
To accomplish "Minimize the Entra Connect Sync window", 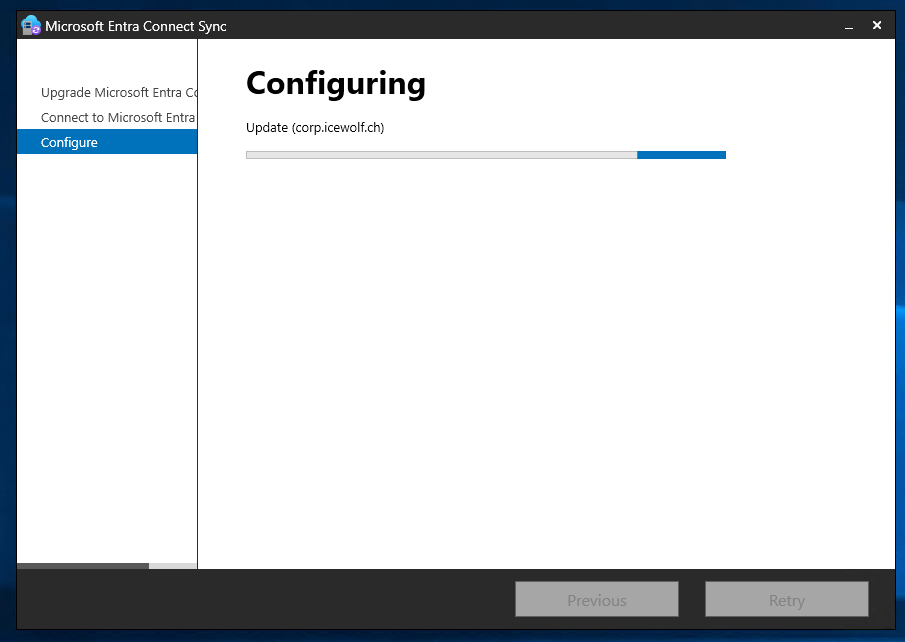I will click(x=848, y=26).
